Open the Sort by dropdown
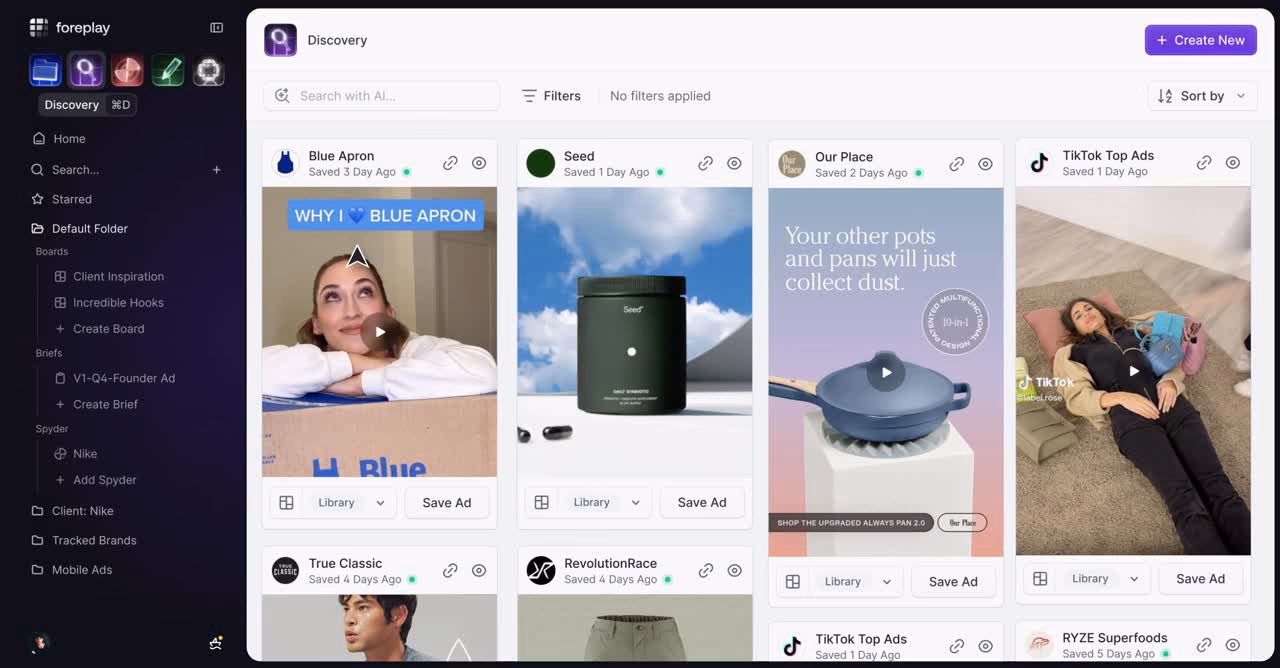Screen dimensions: 1280x668 (1201, 95)
